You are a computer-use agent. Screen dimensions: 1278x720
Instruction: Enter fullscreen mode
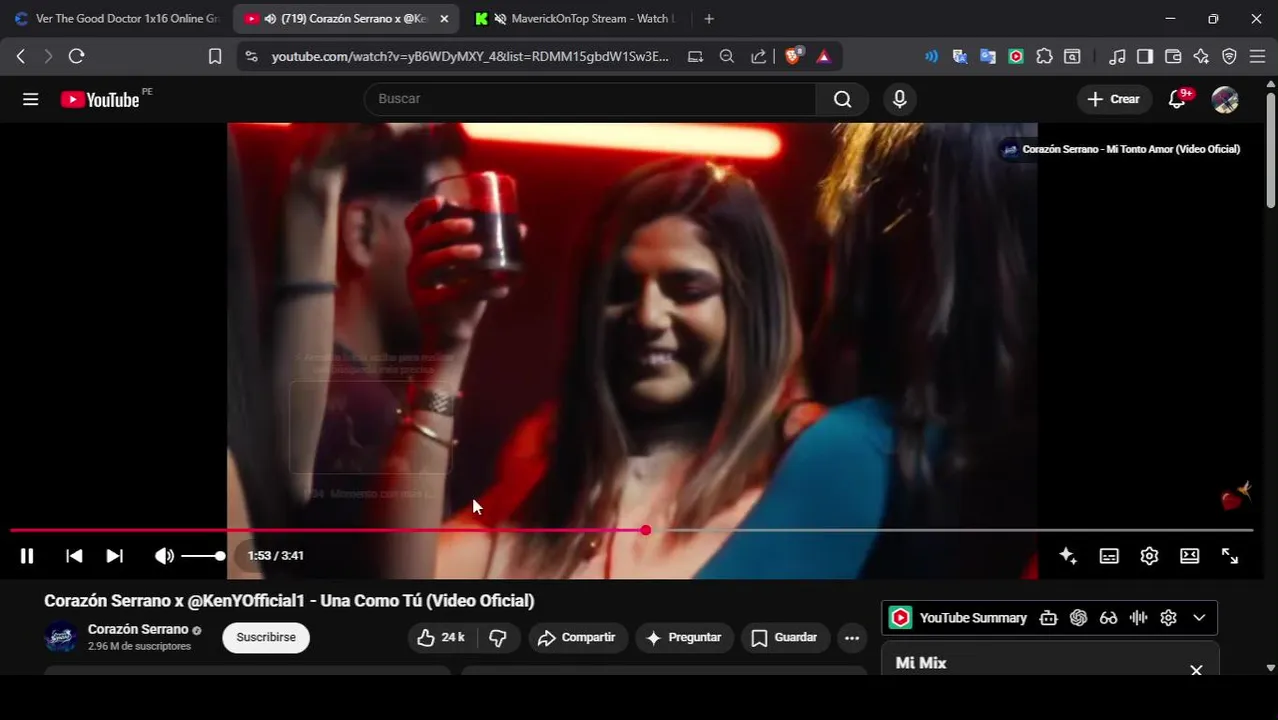(1230, 556)
